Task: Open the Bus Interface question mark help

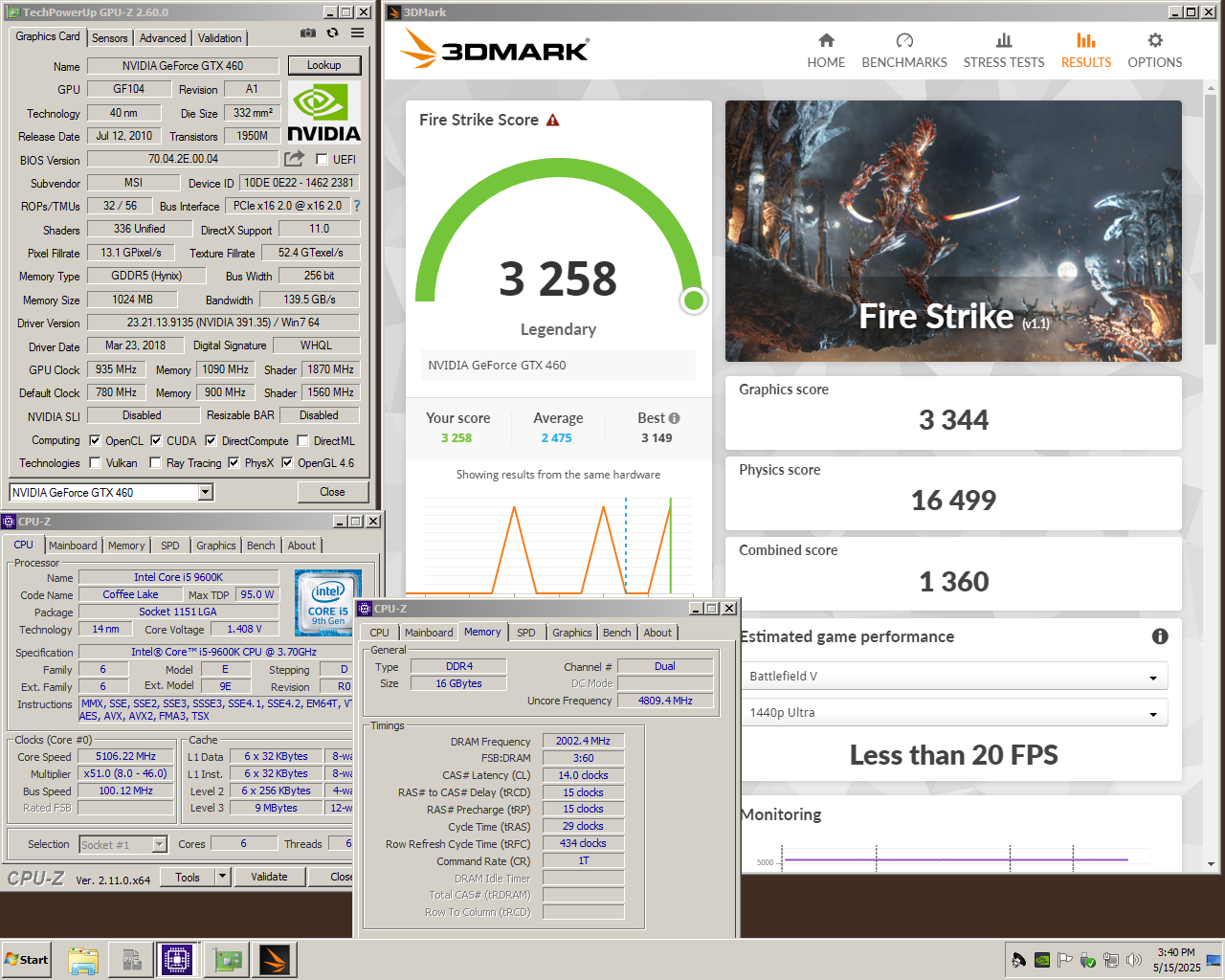Action: coord(357,206)
